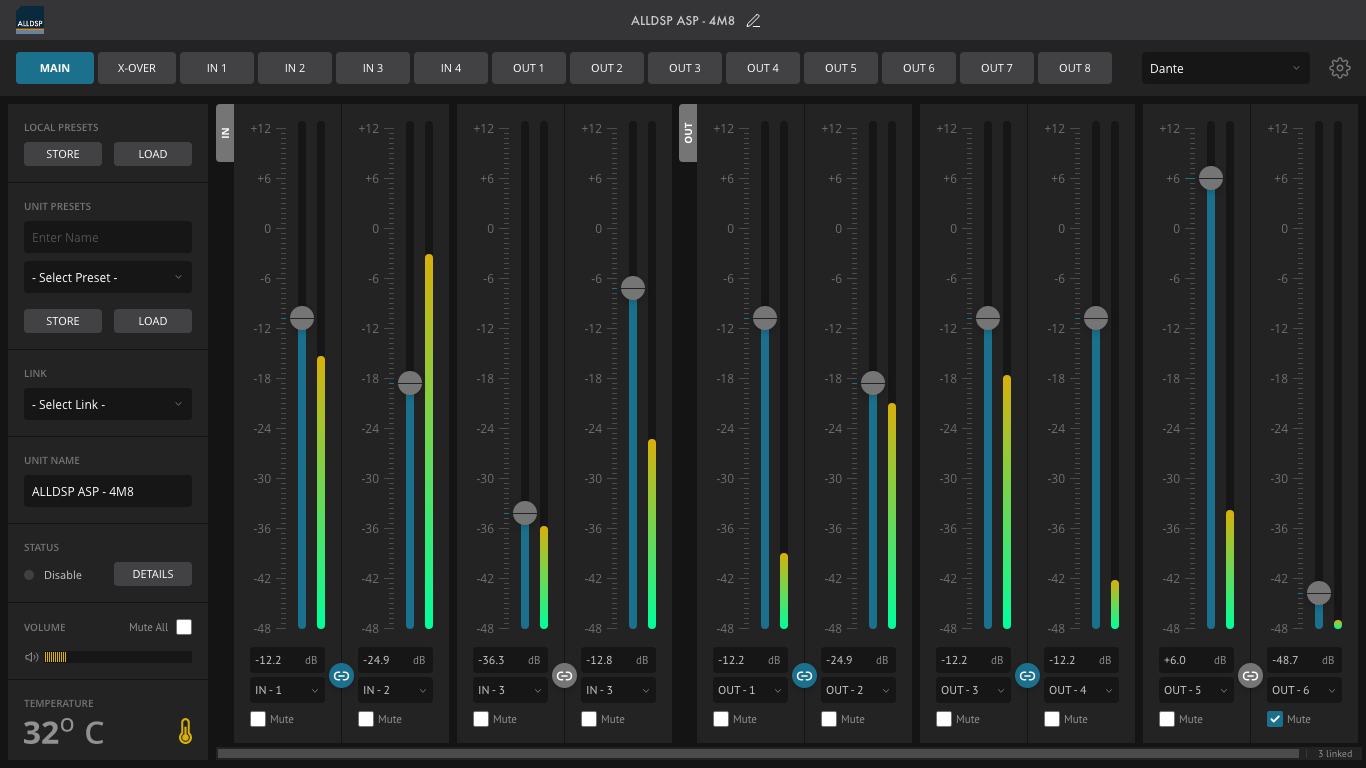The image size is (1366, 768).
Task: Open the OUT 4 tab
Action: coord(763,68)
